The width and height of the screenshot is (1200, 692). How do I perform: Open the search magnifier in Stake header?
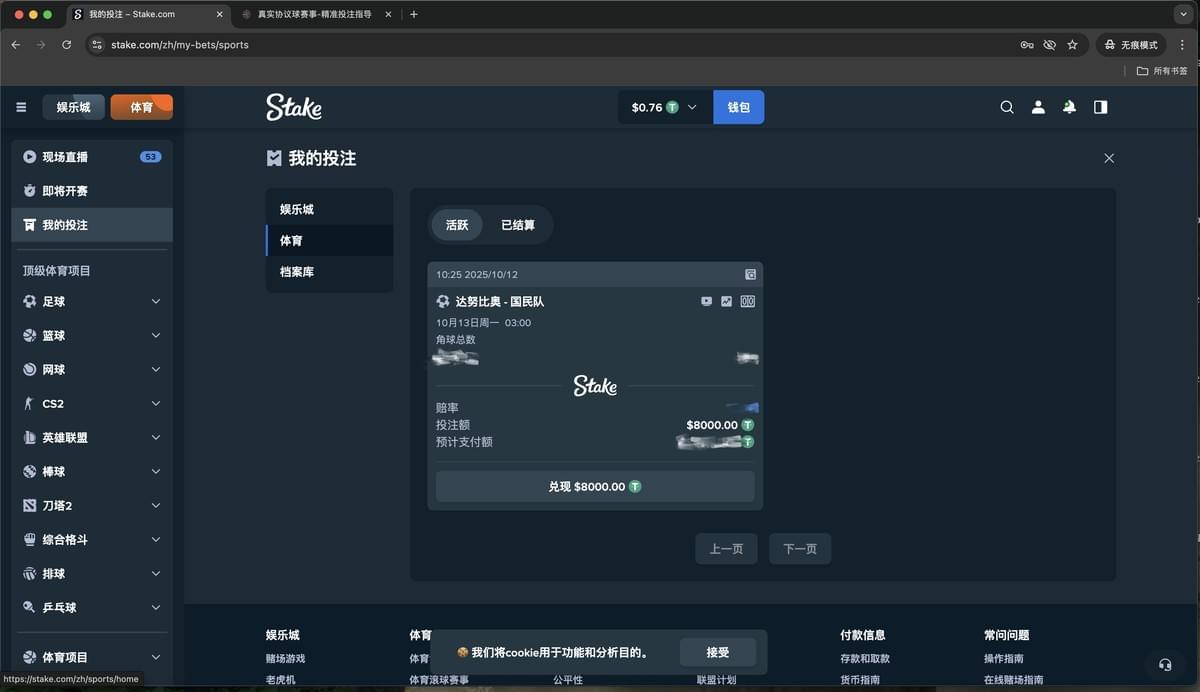pos(1007,107)
